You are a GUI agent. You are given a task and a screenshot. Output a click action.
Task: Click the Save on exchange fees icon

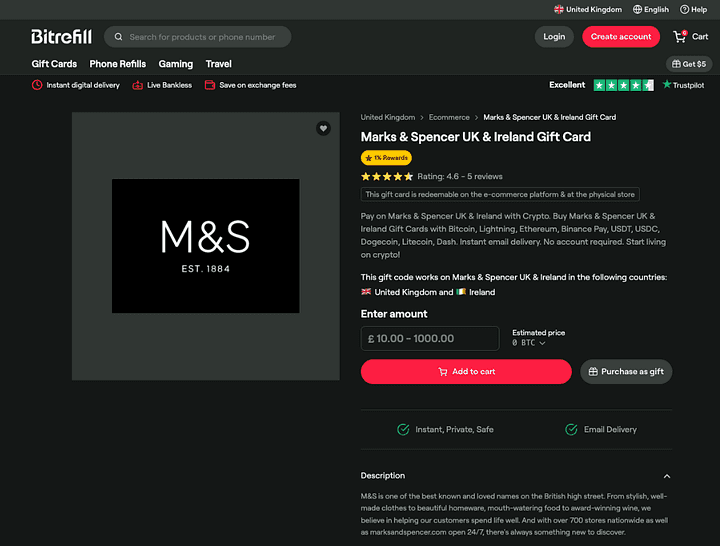[210, 85]
